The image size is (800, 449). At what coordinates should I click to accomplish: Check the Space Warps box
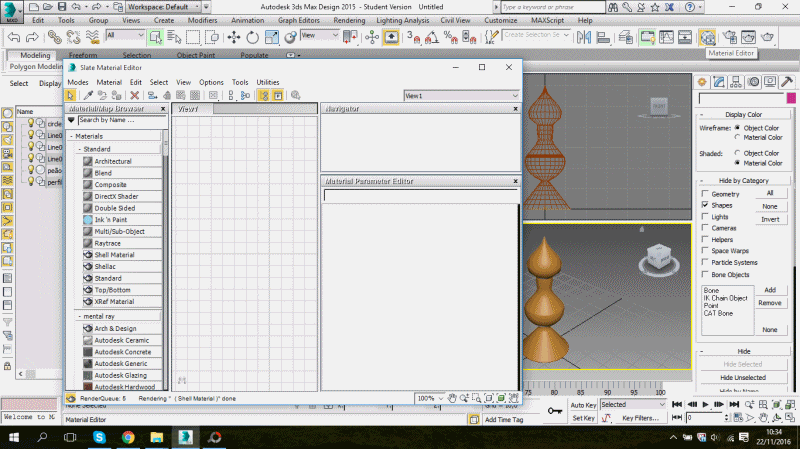[x=705, y=251]
